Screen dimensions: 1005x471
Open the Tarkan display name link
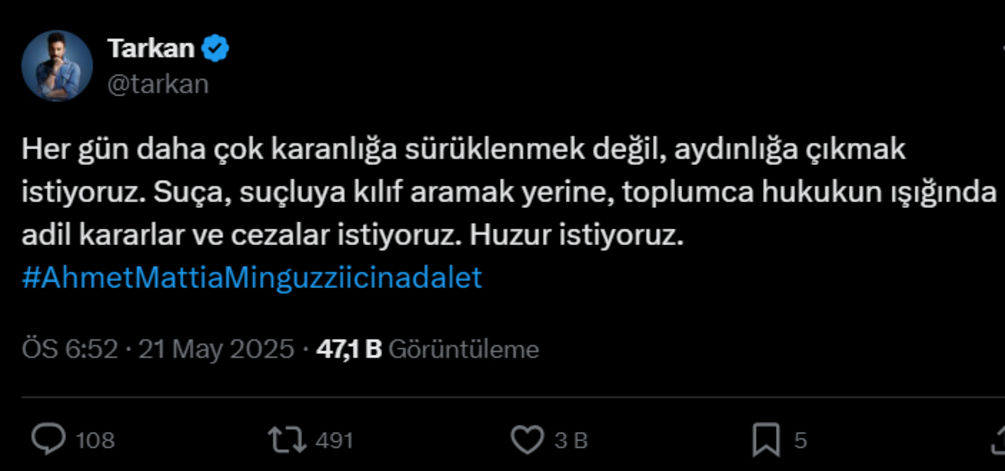pos(151,49)
